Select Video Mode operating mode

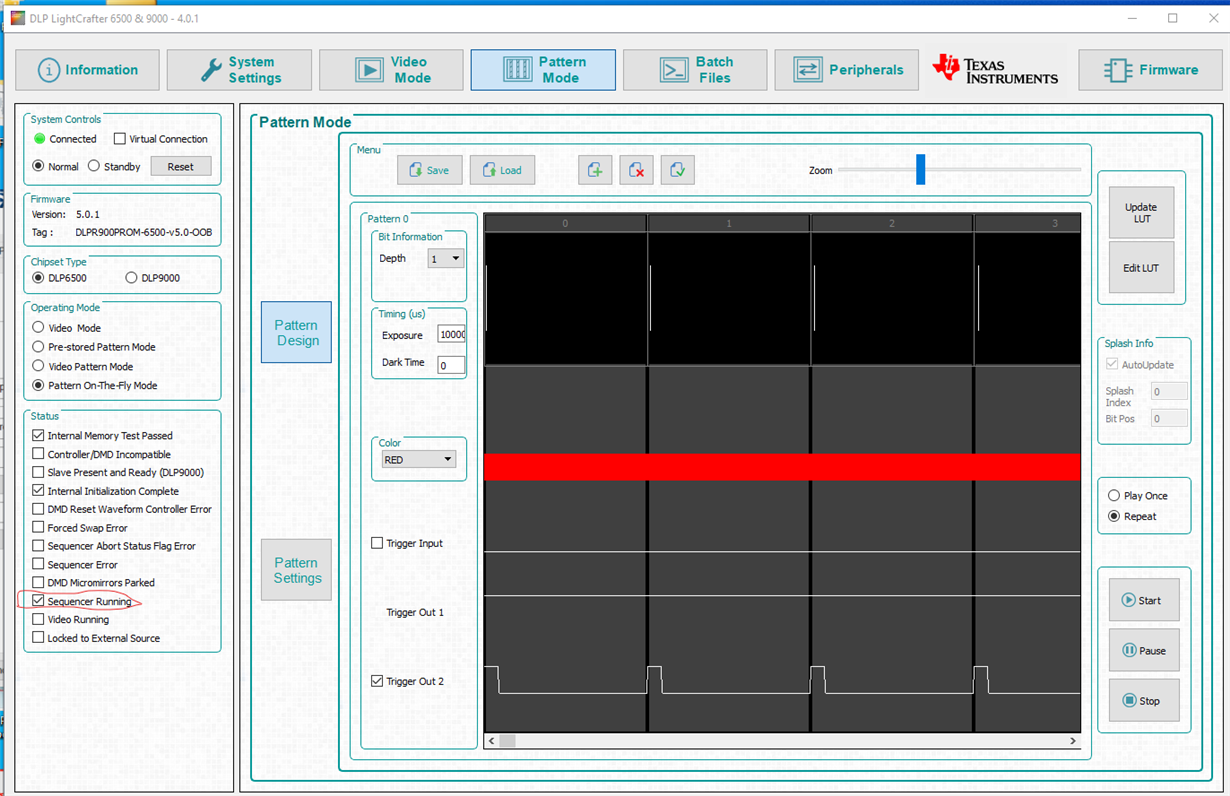(x=38, y=327)
